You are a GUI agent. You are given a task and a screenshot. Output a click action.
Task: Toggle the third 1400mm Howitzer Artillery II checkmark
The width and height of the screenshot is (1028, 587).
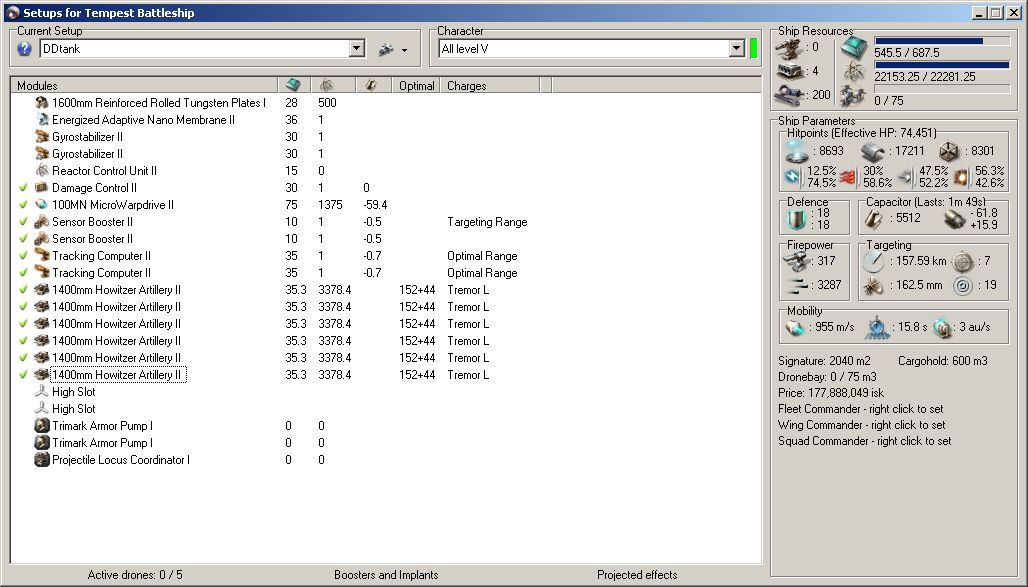pyautogui.click(x=24, y=324)
